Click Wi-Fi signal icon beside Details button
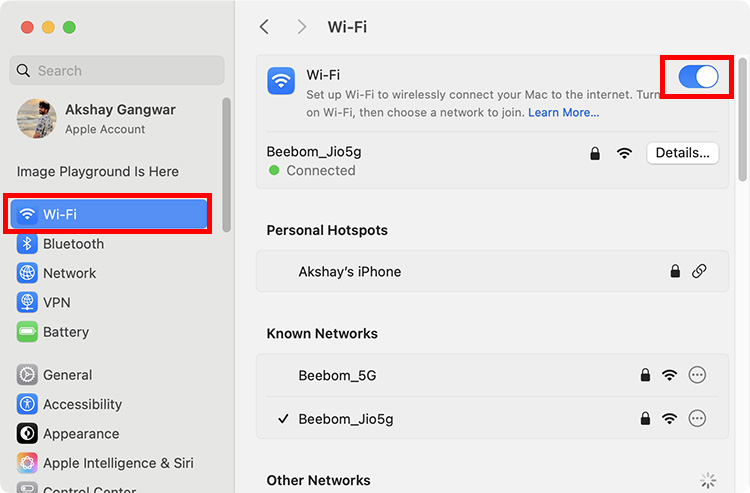 624,153
